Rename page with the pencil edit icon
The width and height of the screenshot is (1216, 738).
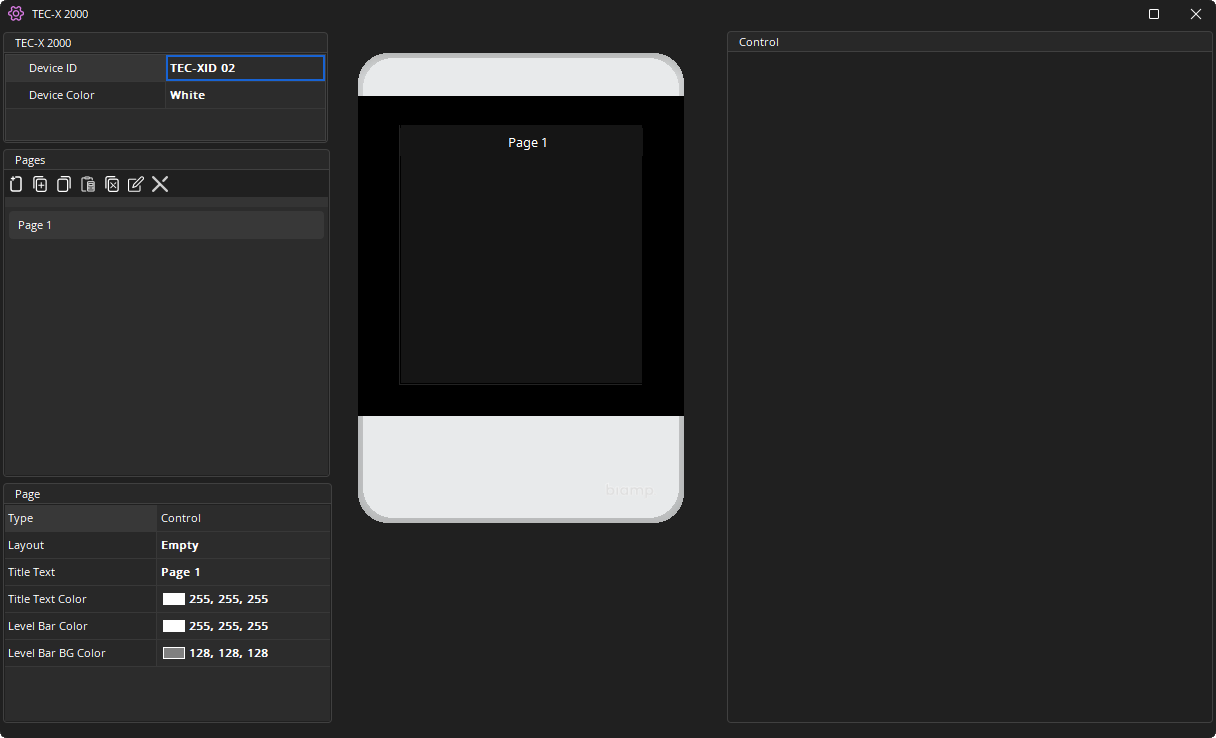(136, 184)
